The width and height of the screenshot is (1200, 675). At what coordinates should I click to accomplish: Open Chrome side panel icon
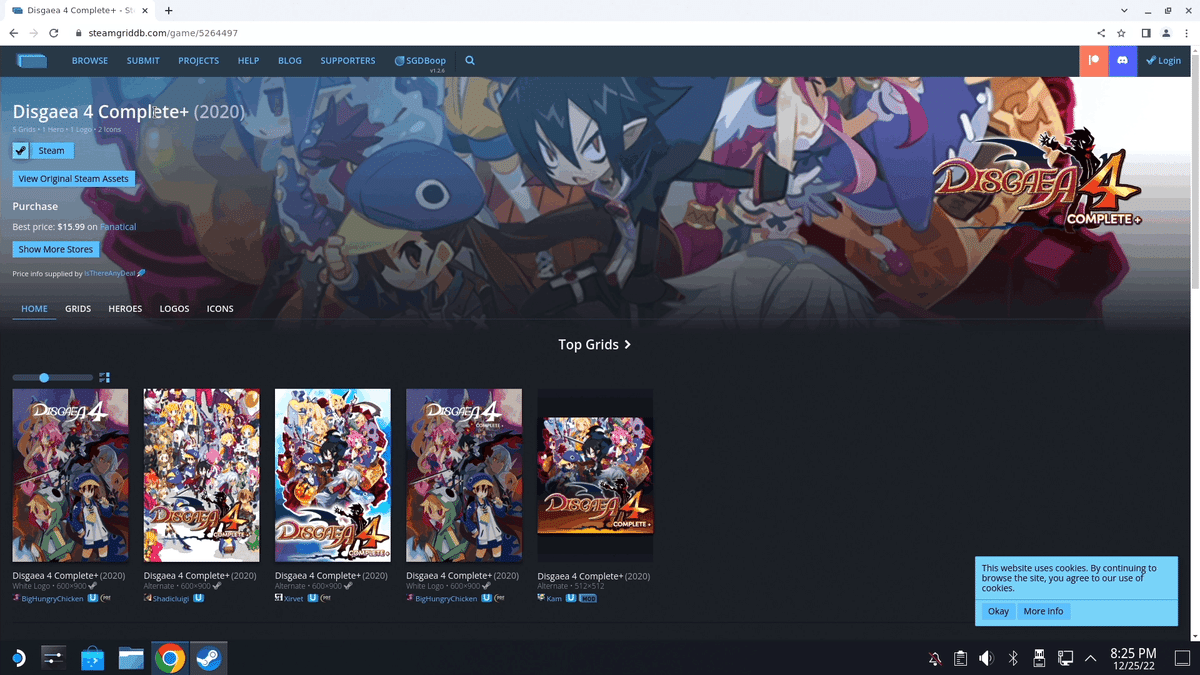coord(1146,33)
